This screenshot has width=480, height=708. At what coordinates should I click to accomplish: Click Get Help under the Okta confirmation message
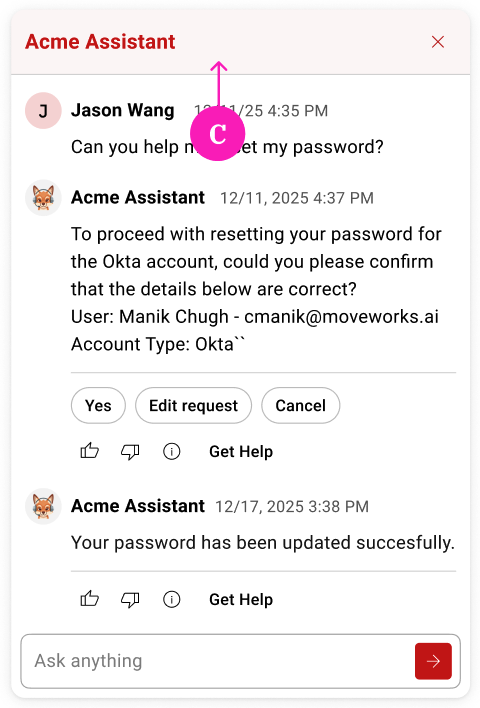[241, 452]
